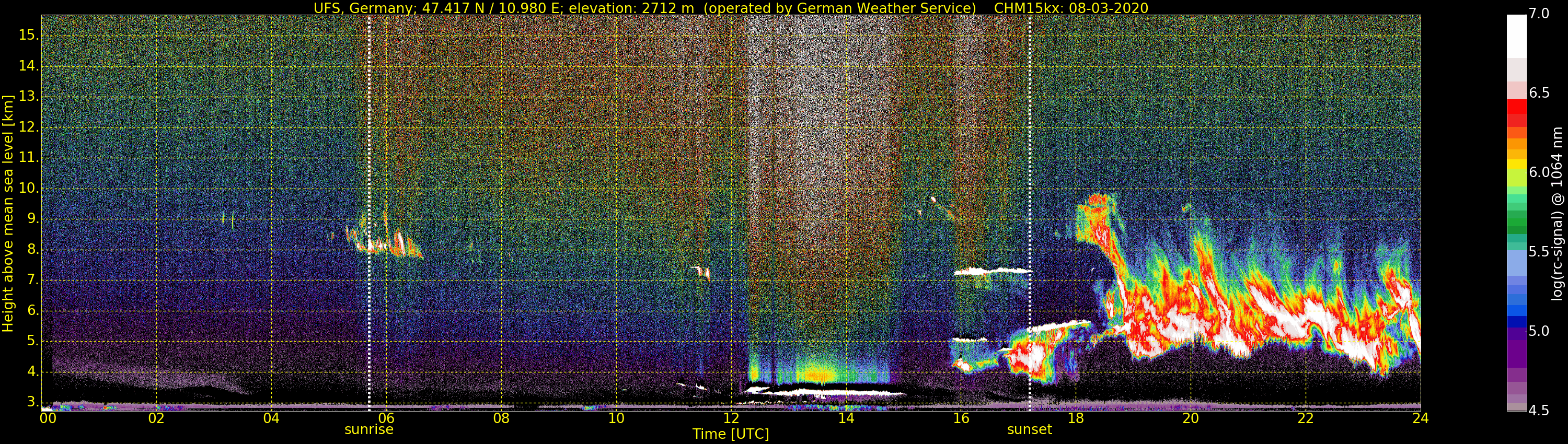The width and height of the screenshot is (1568, 444).
Task: Click the height tick '9.'
Action: pyautogui.click(x=32, y=219)
